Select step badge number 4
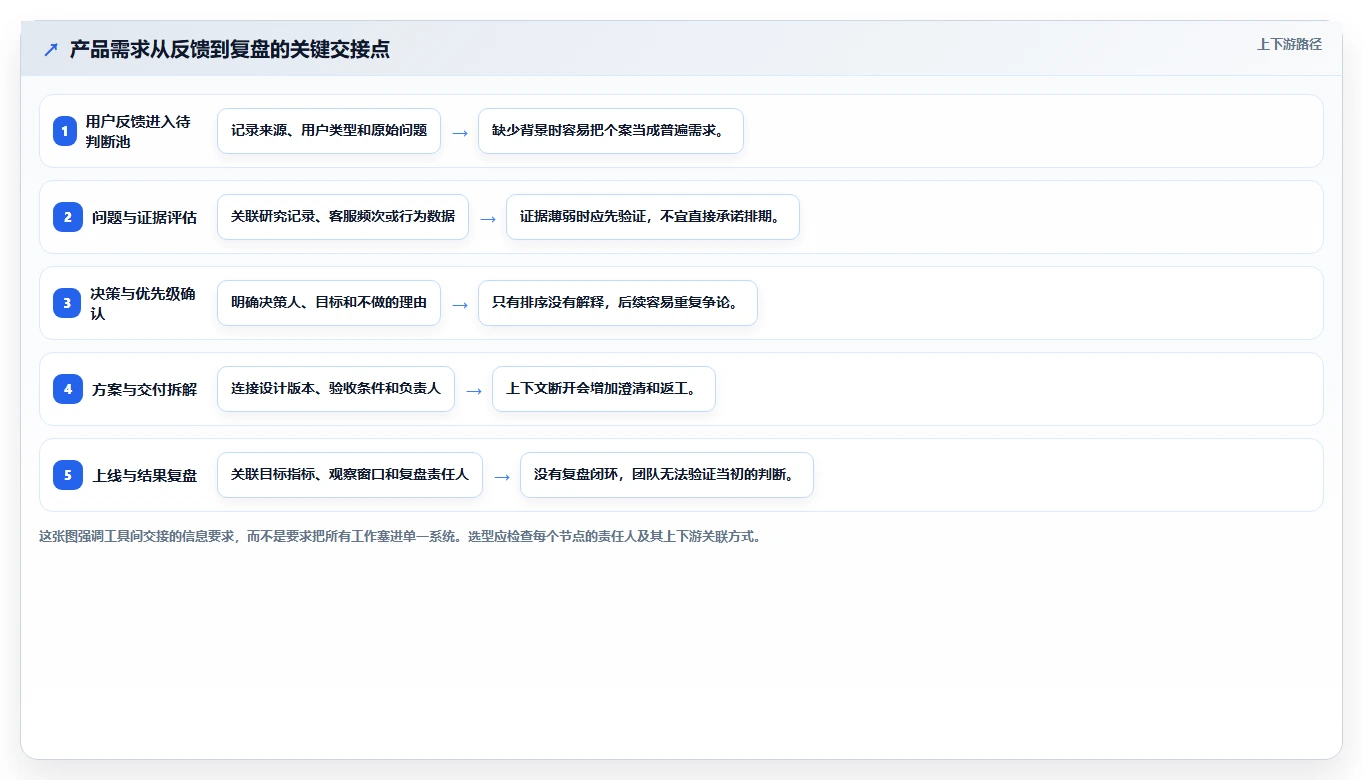Screen dimensions: 1363x780 click(68, 389)
